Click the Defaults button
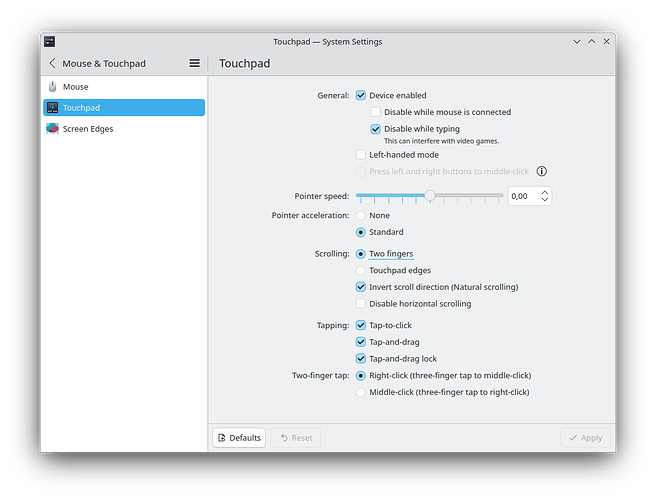Viewport: 656px width, 500px height. tap(239, 438)
